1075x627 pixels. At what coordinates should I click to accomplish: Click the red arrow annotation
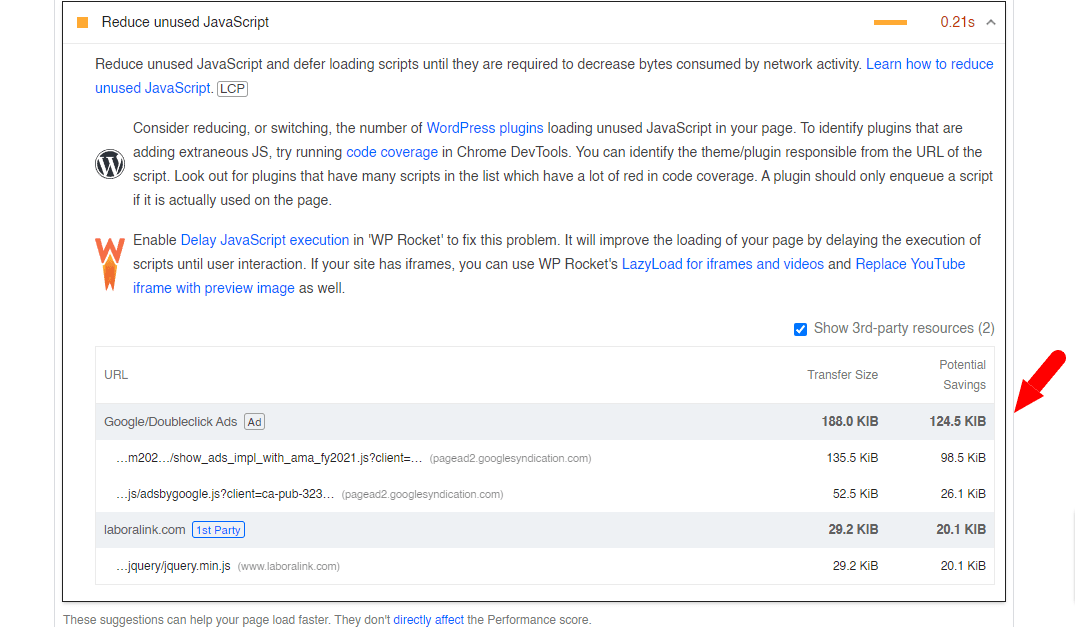coord(1039,381)
